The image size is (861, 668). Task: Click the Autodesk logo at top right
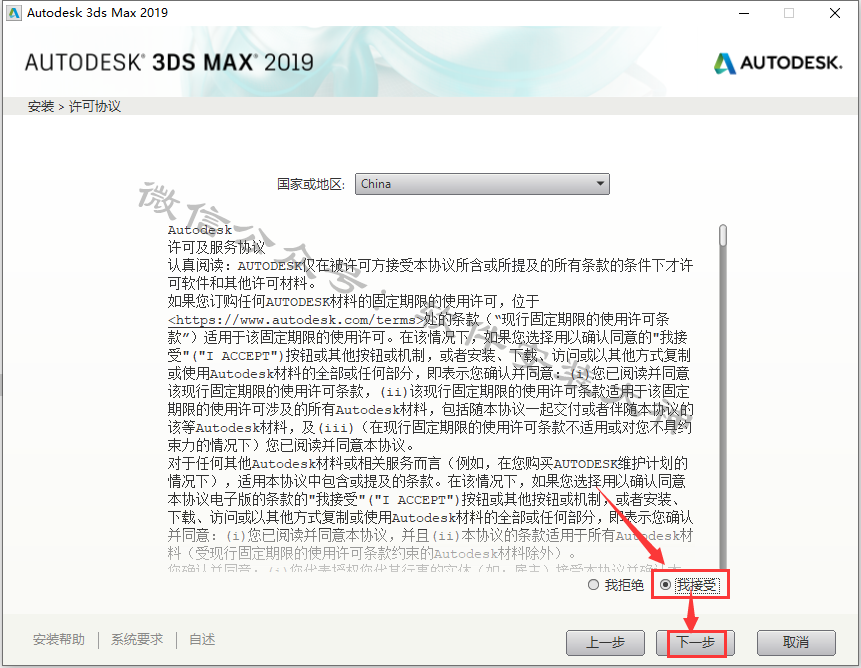[778, 63]
